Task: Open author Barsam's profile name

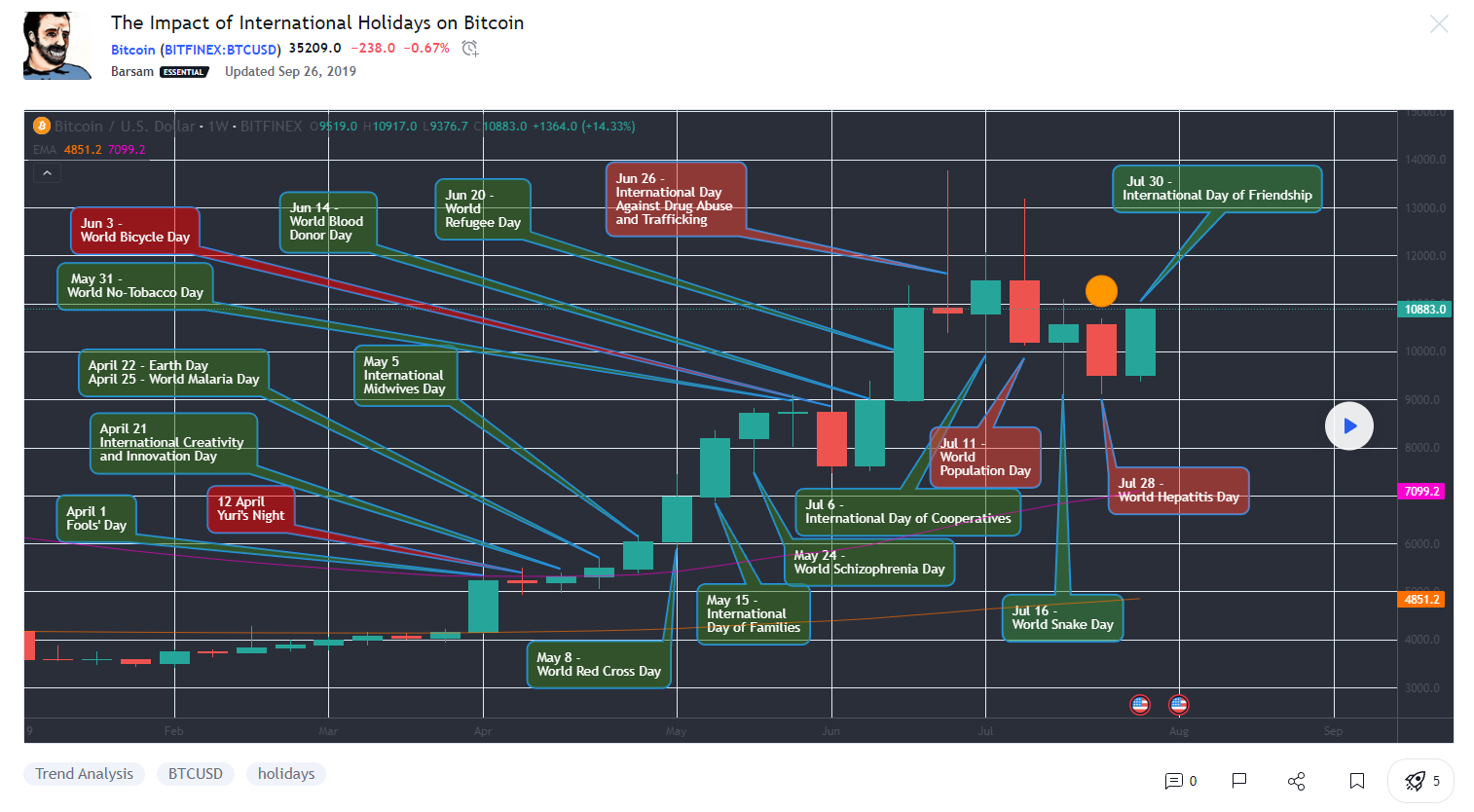Action: pyautogui.click(x=132, y=71)
